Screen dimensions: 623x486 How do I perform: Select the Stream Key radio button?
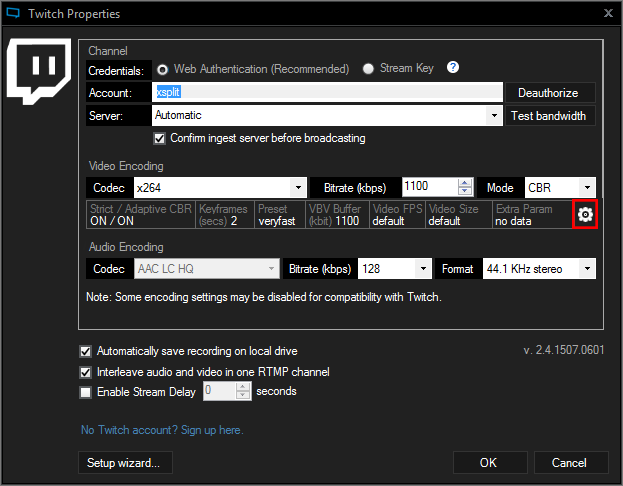click(x=369, y=69)
